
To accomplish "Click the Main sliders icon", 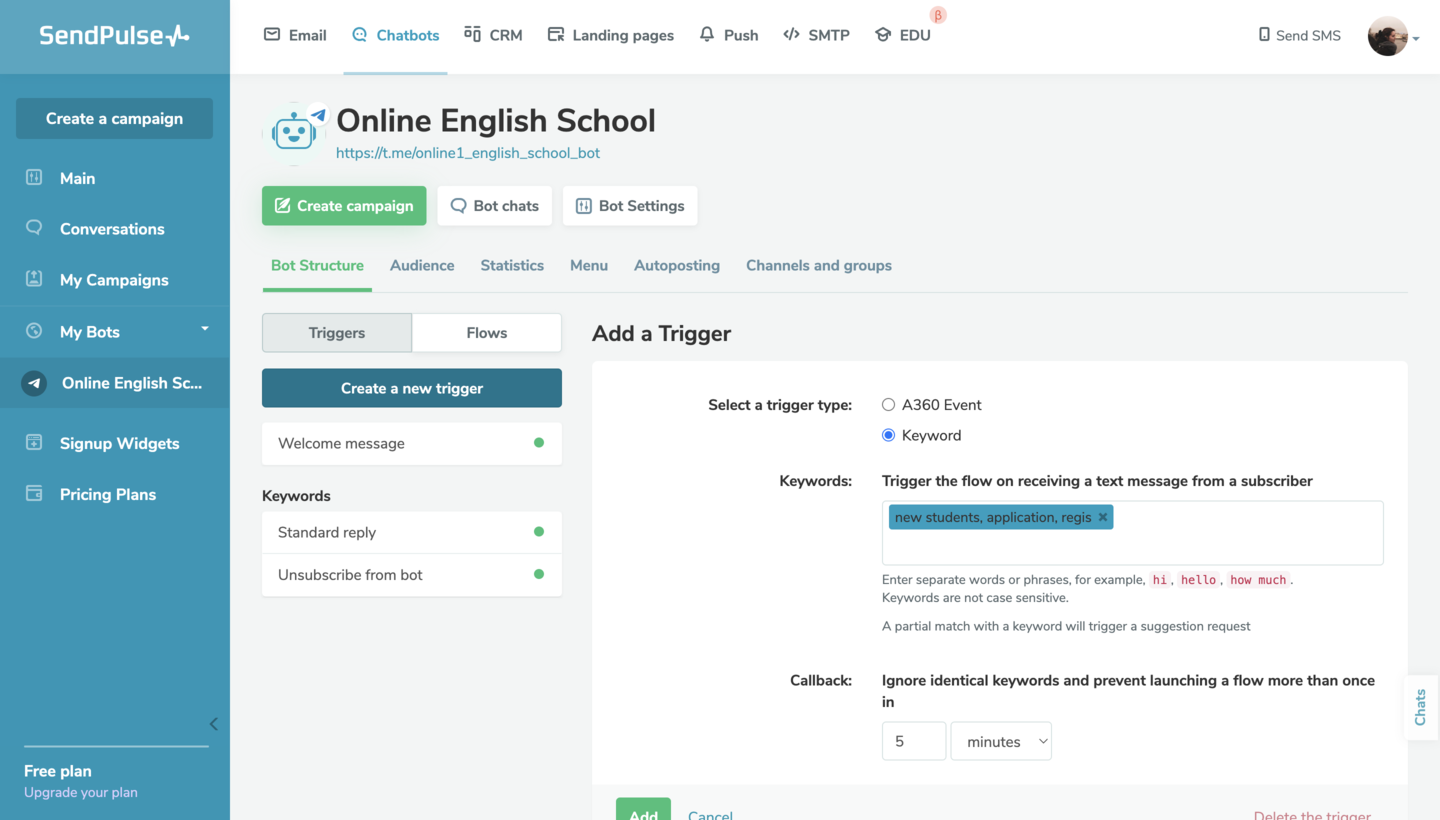I will pyautogui.click(x=34, y=177).
